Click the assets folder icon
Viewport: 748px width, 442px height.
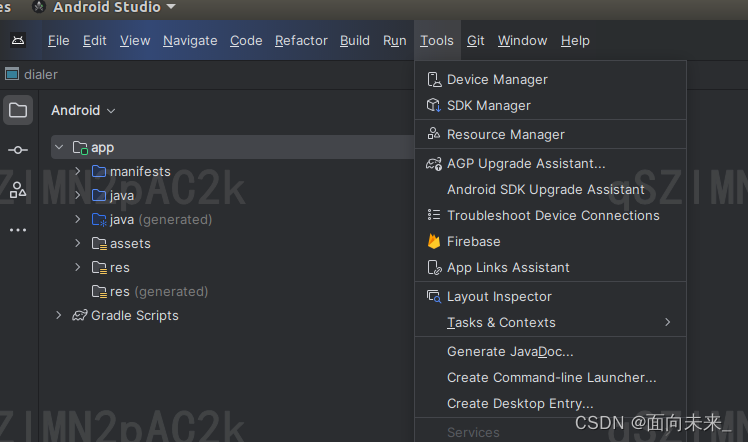coord(99,244)
